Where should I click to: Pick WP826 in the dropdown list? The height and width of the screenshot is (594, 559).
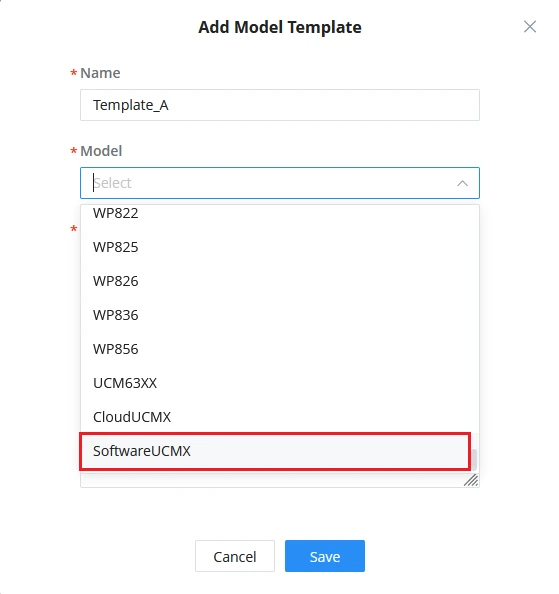280,281
